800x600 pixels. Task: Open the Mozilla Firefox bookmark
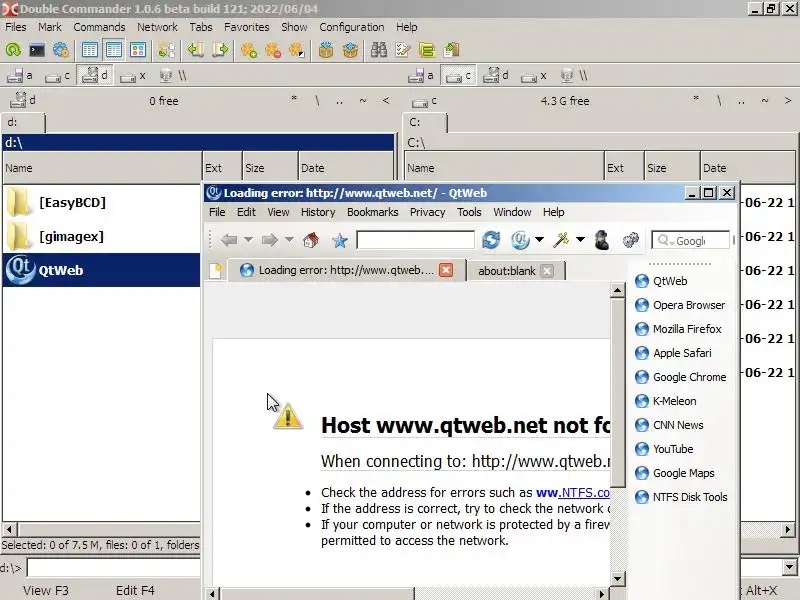[x=678, y=329]
